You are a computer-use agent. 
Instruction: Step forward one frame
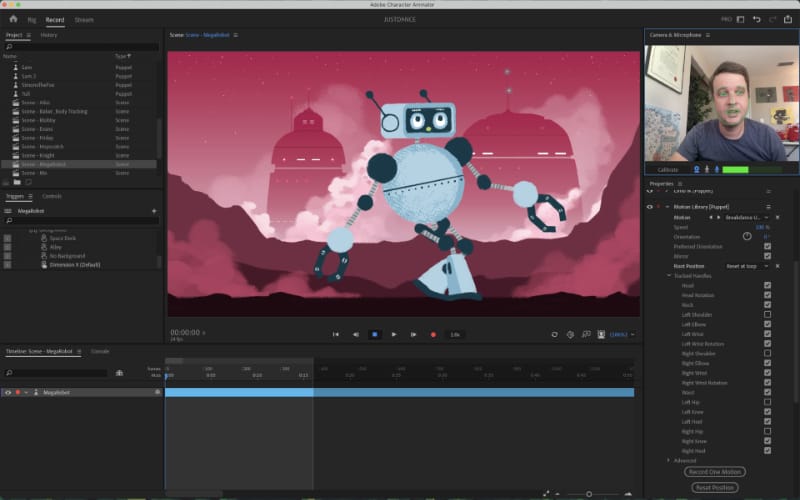[x=413, y=335]
